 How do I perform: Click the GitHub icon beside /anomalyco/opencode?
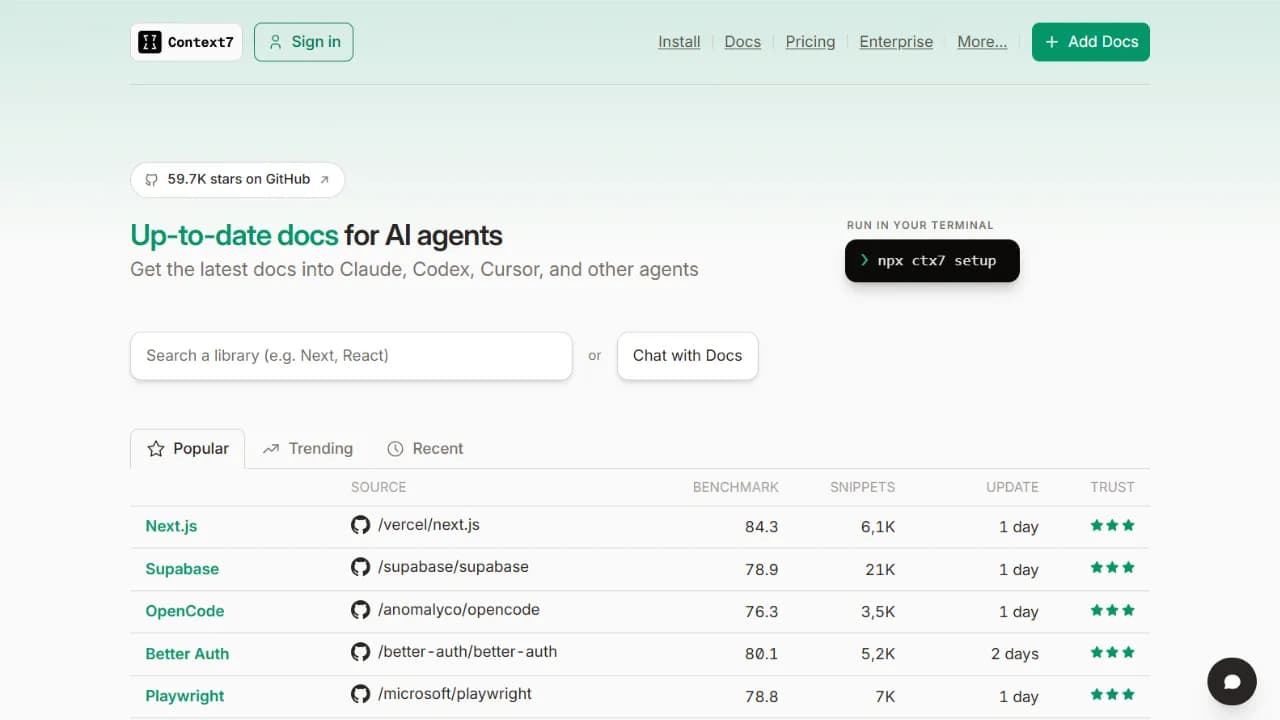[x=360, y=610]
